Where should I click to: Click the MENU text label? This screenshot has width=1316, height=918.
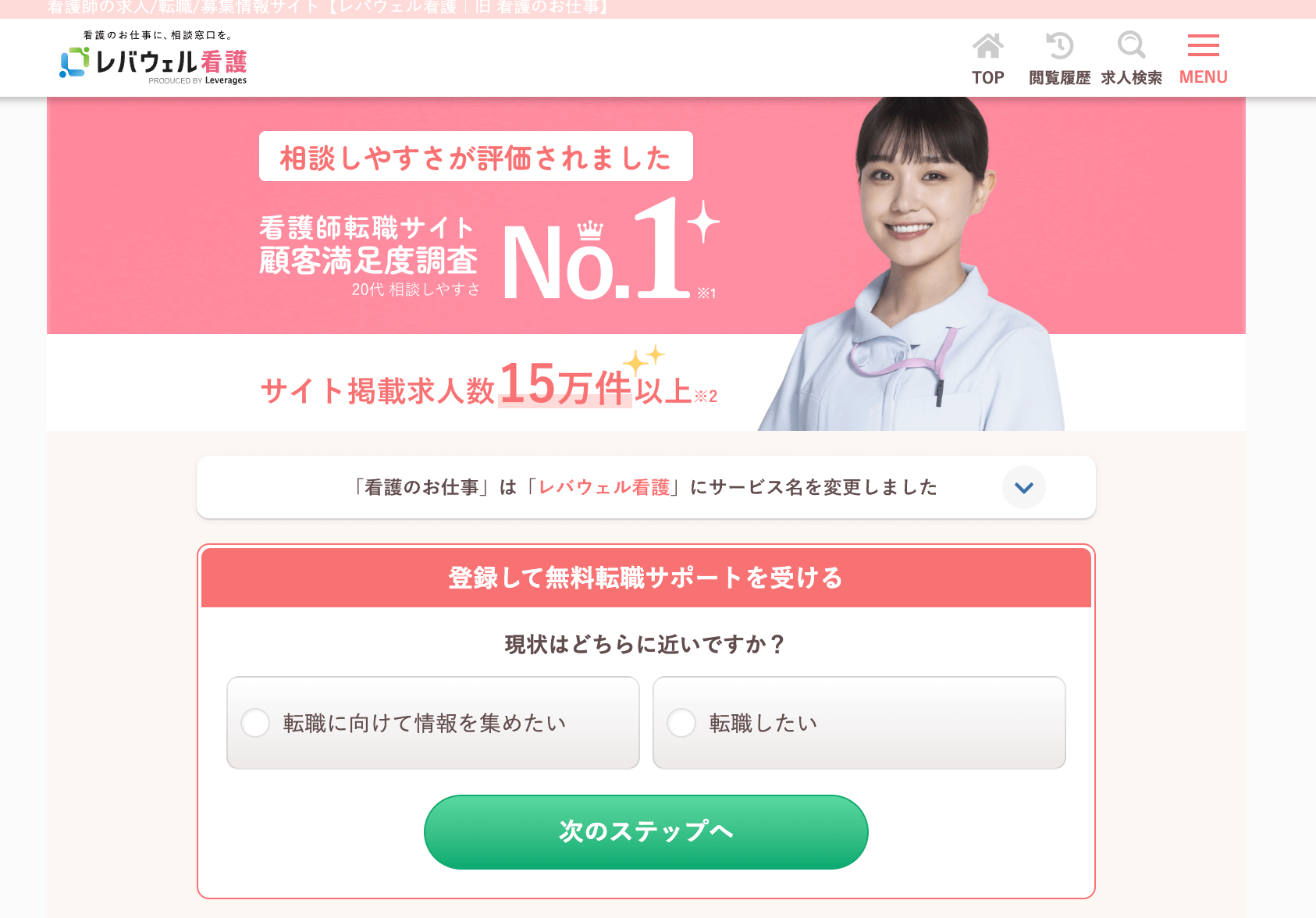1204,77
